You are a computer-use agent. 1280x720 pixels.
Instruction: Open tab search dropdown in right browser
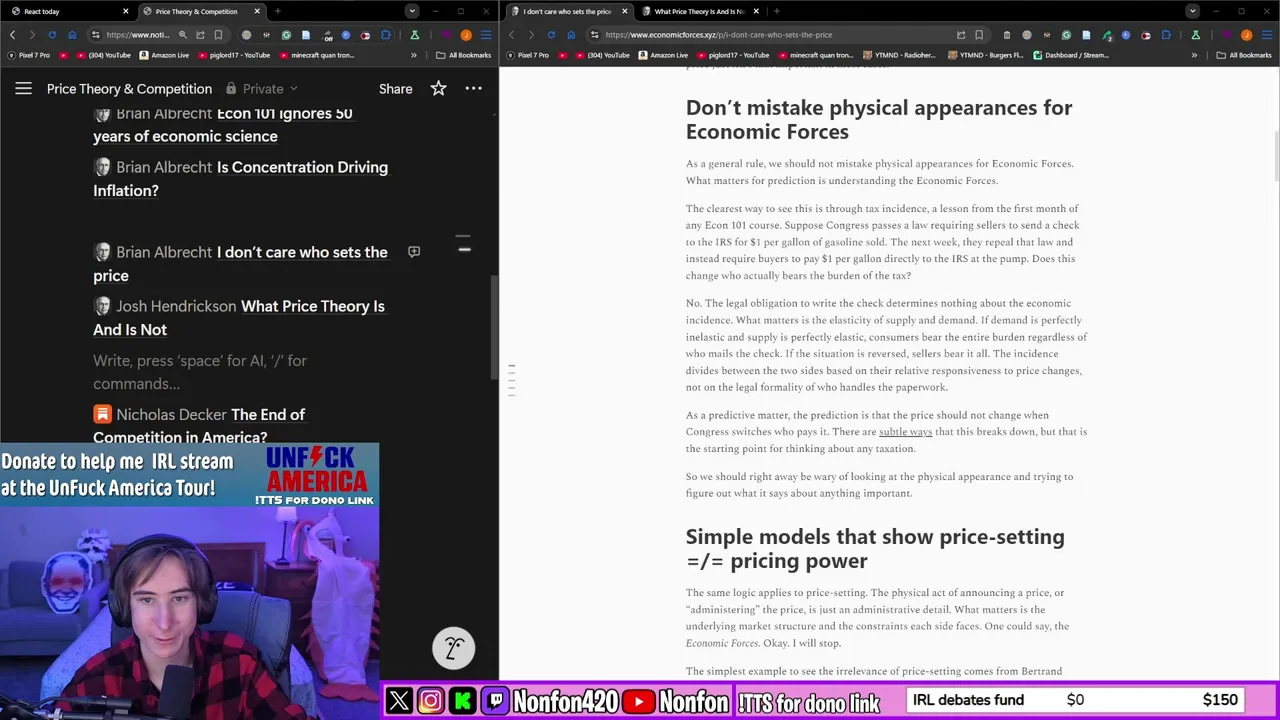tap(1192, 11)
